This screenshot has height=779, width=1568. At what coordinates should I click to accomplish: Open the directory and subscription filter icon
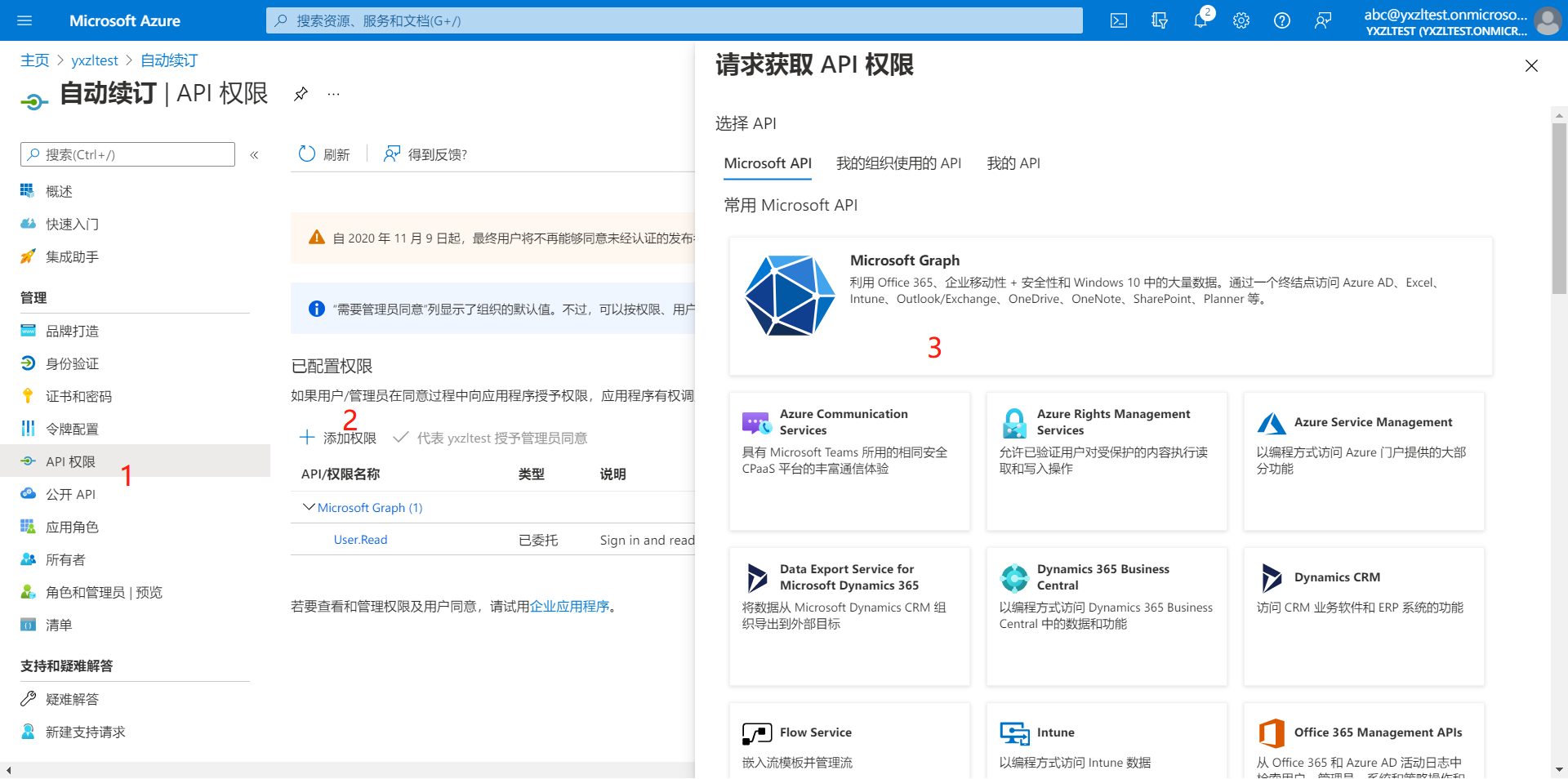pyautogui.click(x=1159, y=20)
